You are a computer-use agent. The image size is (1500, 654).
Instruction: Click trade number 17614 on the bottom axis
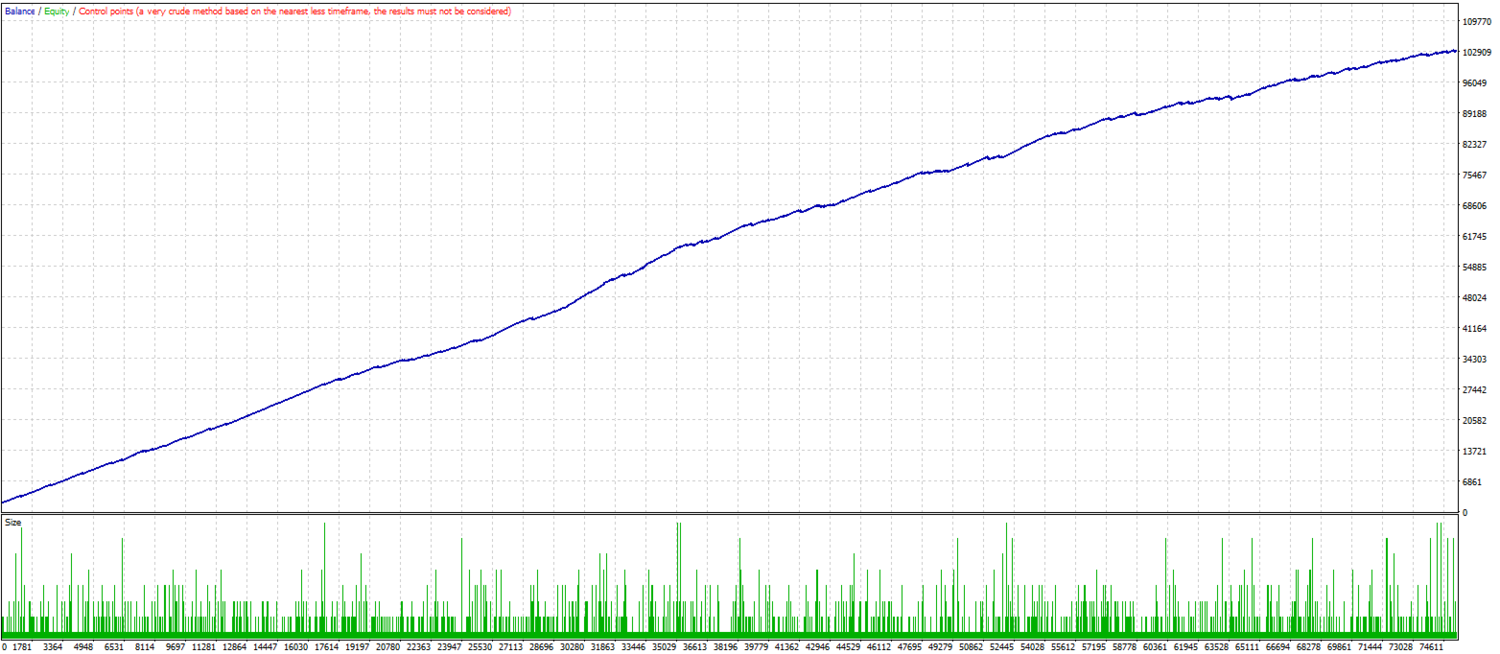click(327, 647)
